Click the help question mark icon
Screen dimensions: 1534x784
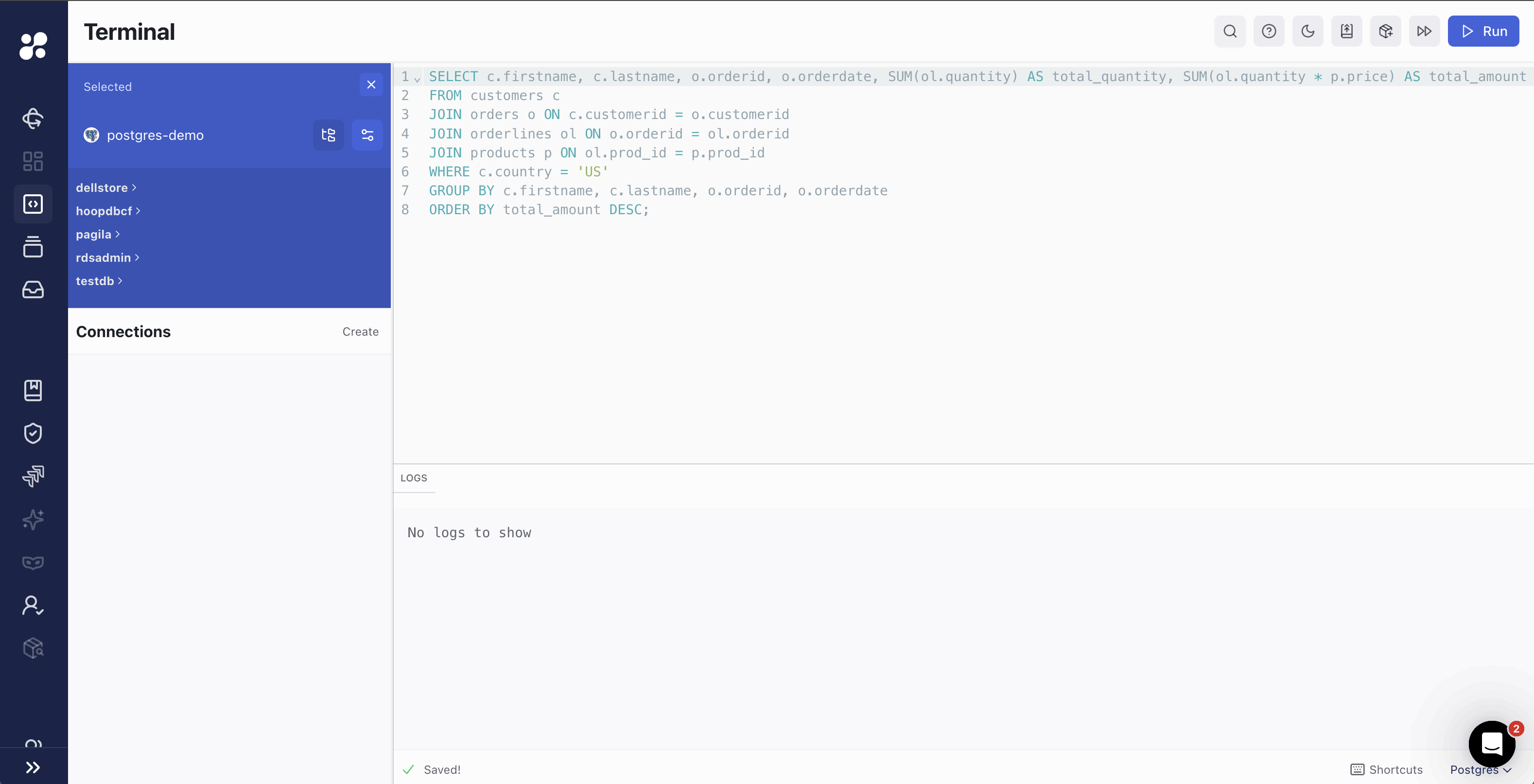(x=1269, y=31)
